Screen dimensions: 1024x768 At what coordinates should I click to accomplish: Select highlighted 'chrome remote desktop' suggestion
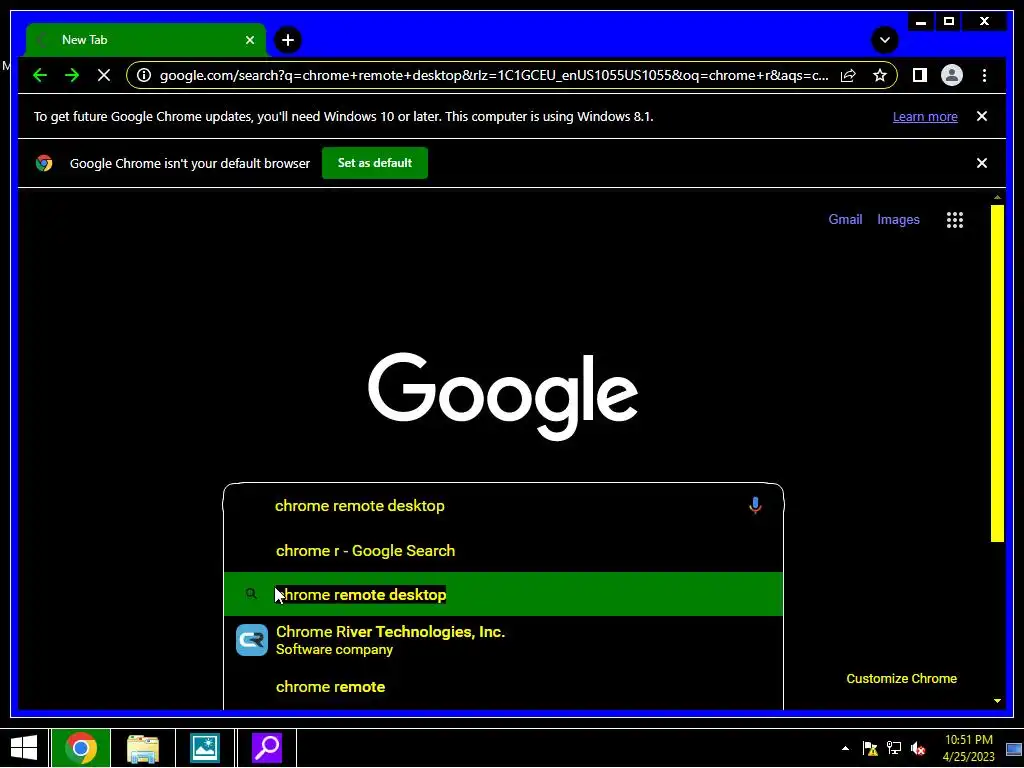coord(503,594)
